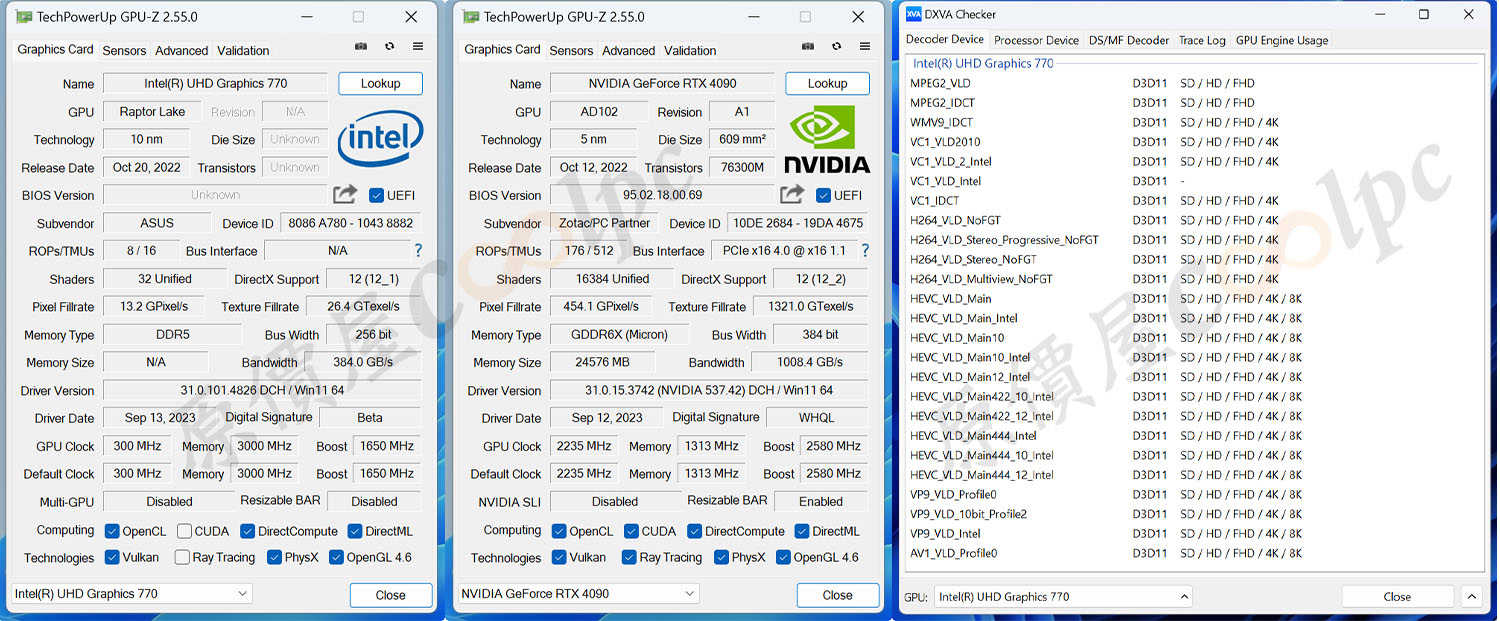Open hamburger menu in NVIDIA GPU-Z window
Image resolution: width=1500 pixels, height=621 pixels.
tap(865, 47)
